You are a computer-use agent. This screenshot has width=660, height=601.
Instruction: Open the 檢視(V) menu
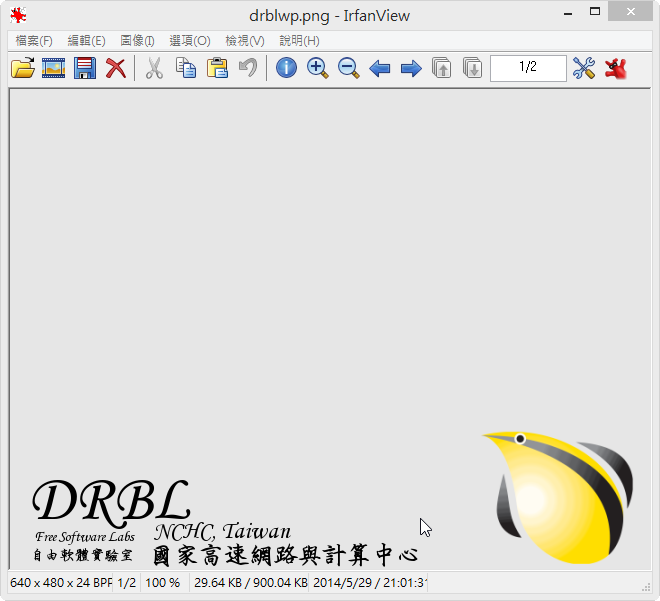click(245, 41)
